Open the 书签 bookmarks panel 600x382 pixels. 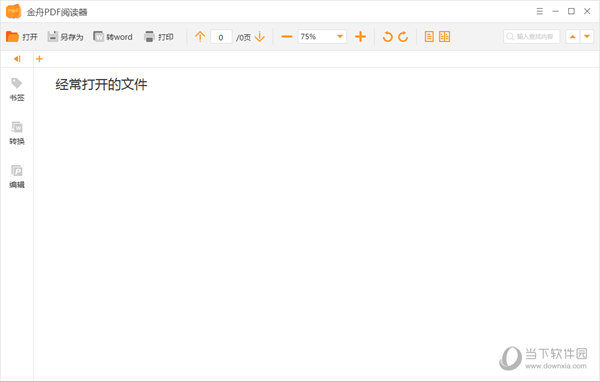[x=17, y=89]
